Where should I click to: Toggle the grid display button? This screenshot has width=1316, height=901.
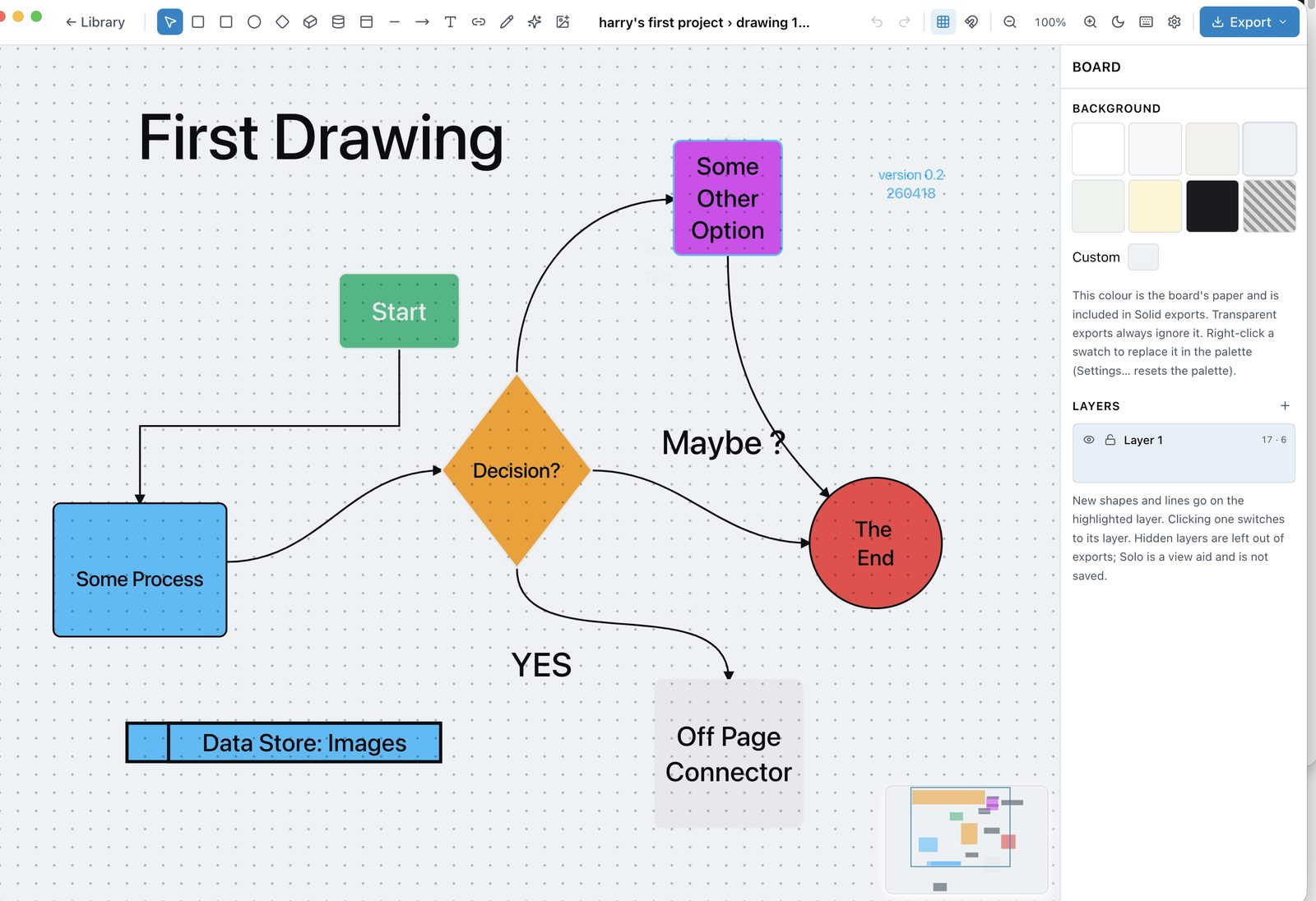coord(943,22)
